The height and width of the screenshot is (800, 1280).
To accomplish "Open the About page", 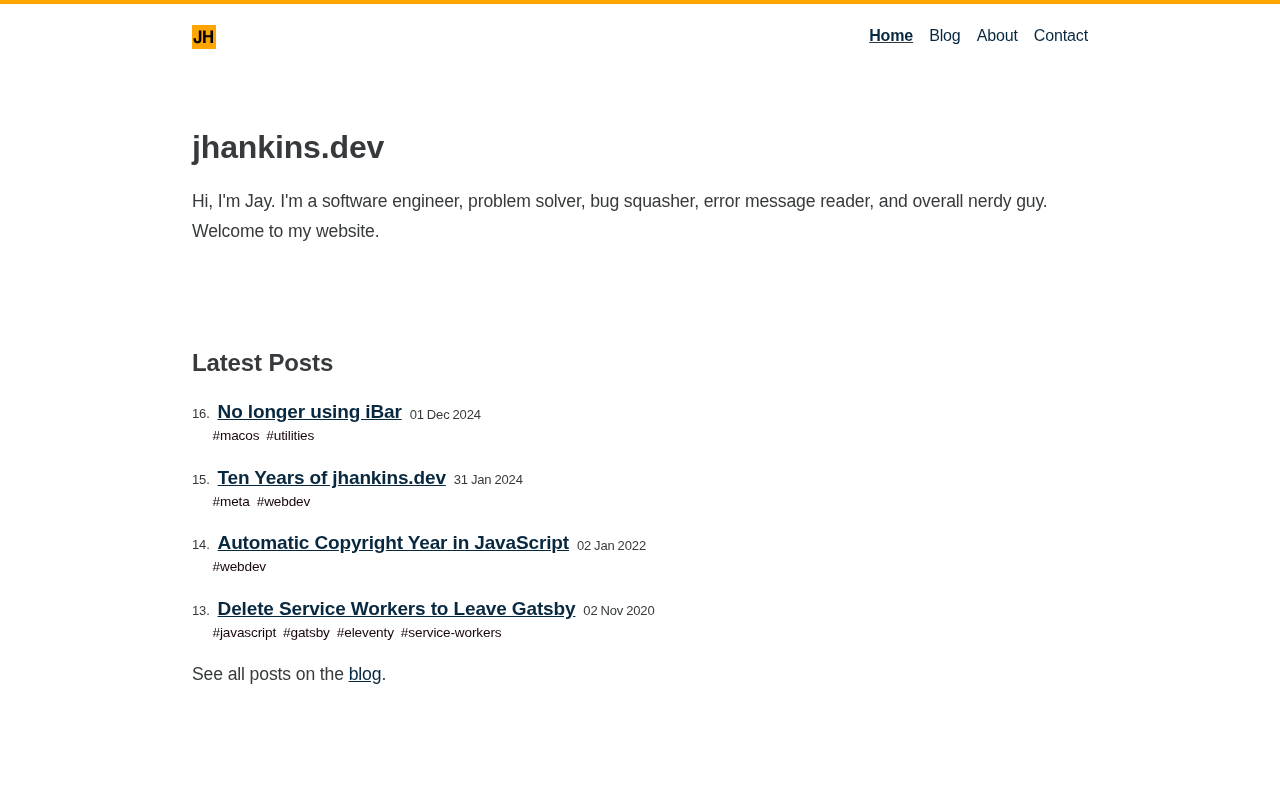I will pos(996,36).
